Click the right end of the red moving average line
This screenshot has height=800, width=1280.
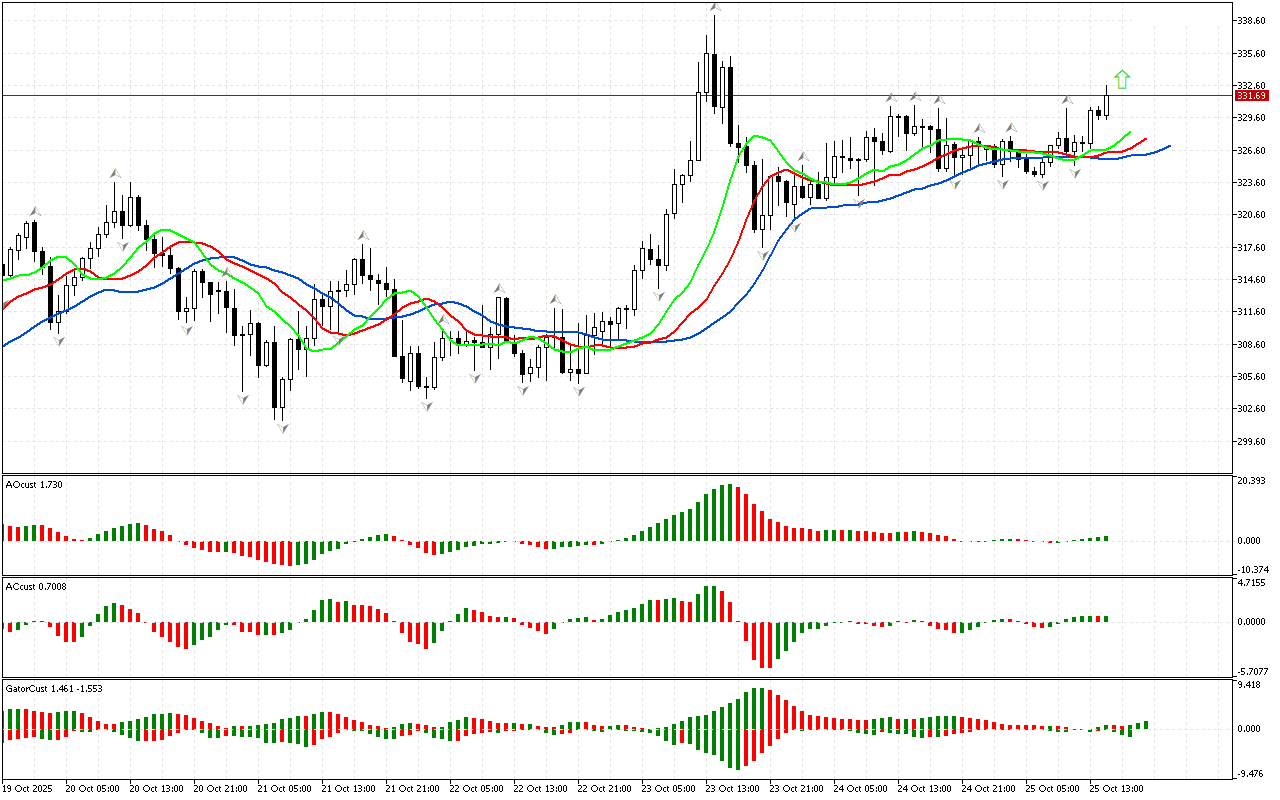point(1145,139)
